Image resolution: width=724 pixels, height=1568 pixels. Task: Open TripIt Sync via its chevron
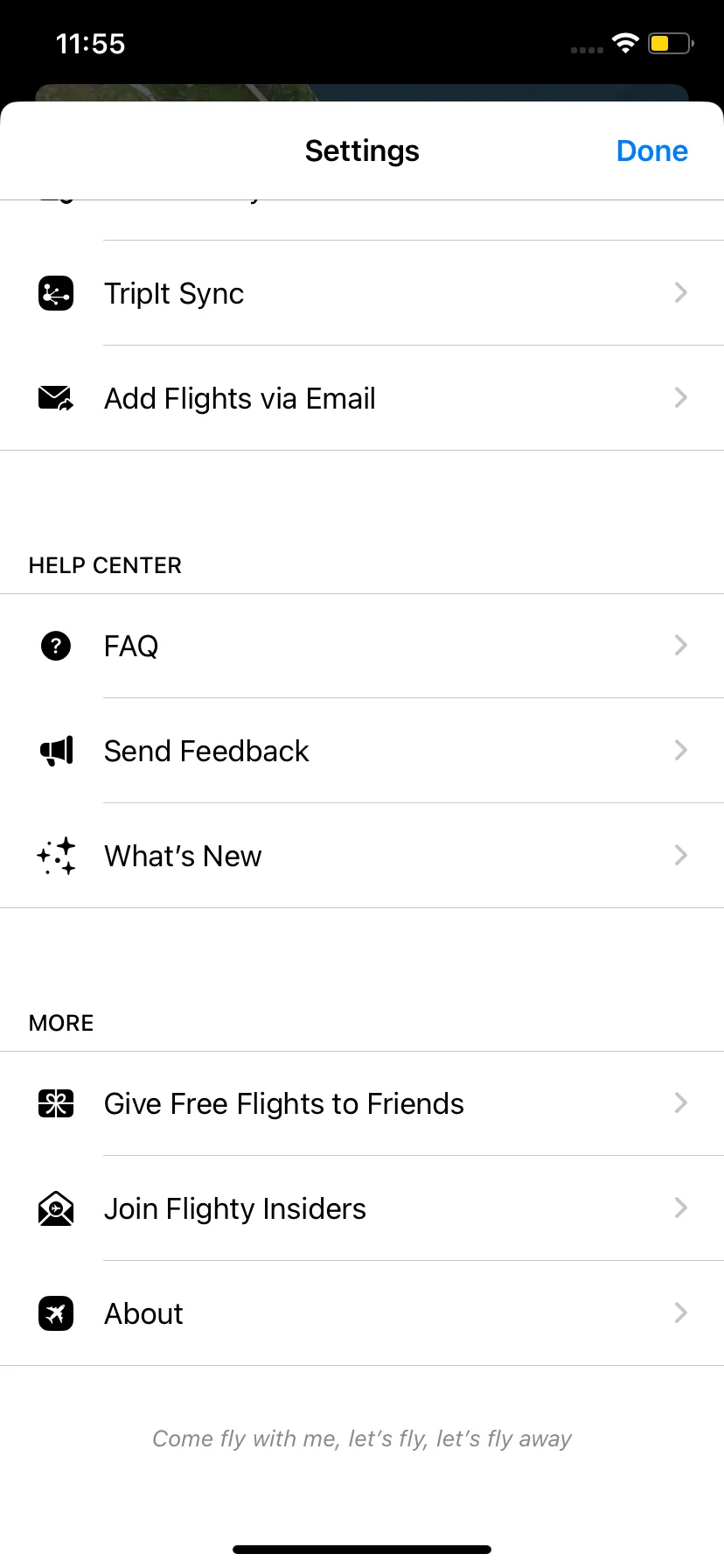point(681,292)
